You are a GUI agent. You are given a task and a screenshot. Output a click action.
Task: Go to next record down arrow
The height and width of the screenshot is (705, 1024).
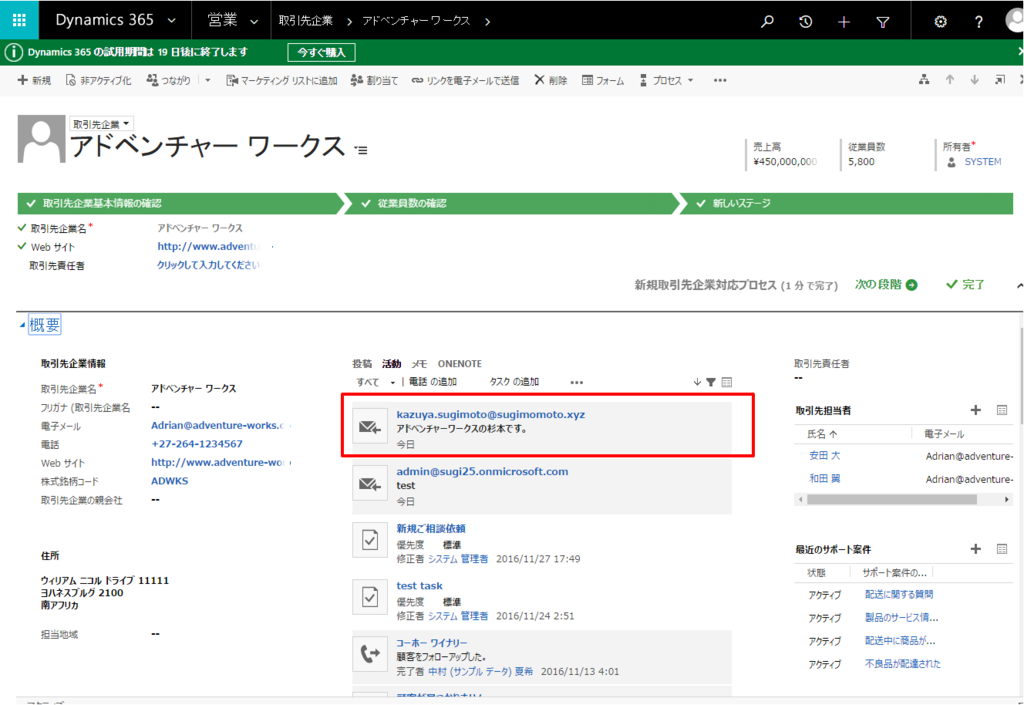(974, 80)
